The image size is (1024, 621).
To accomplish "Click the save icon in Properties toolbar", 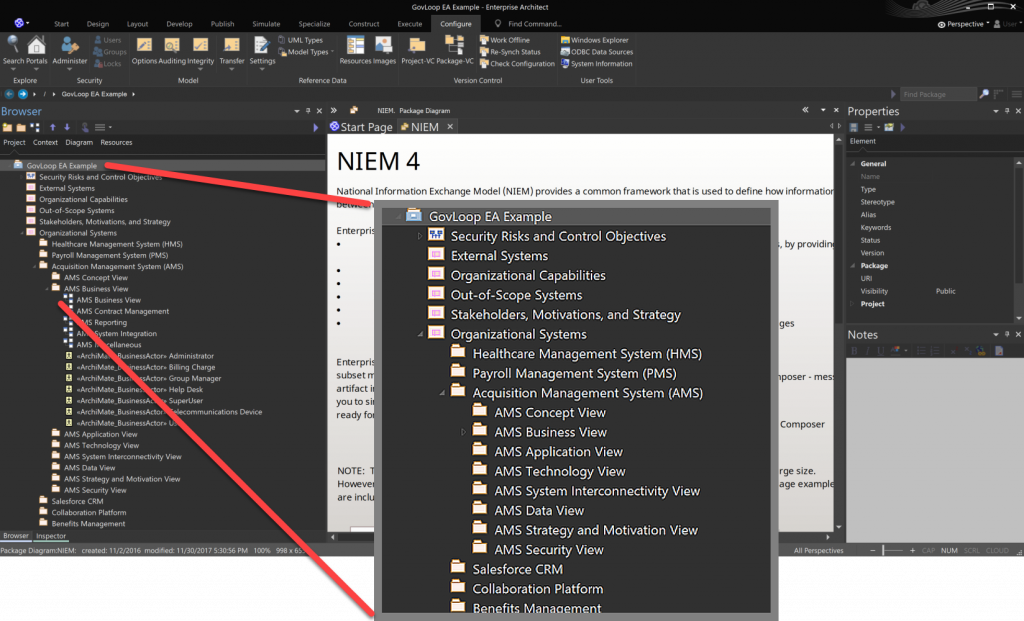I will [x=853, y=127].
